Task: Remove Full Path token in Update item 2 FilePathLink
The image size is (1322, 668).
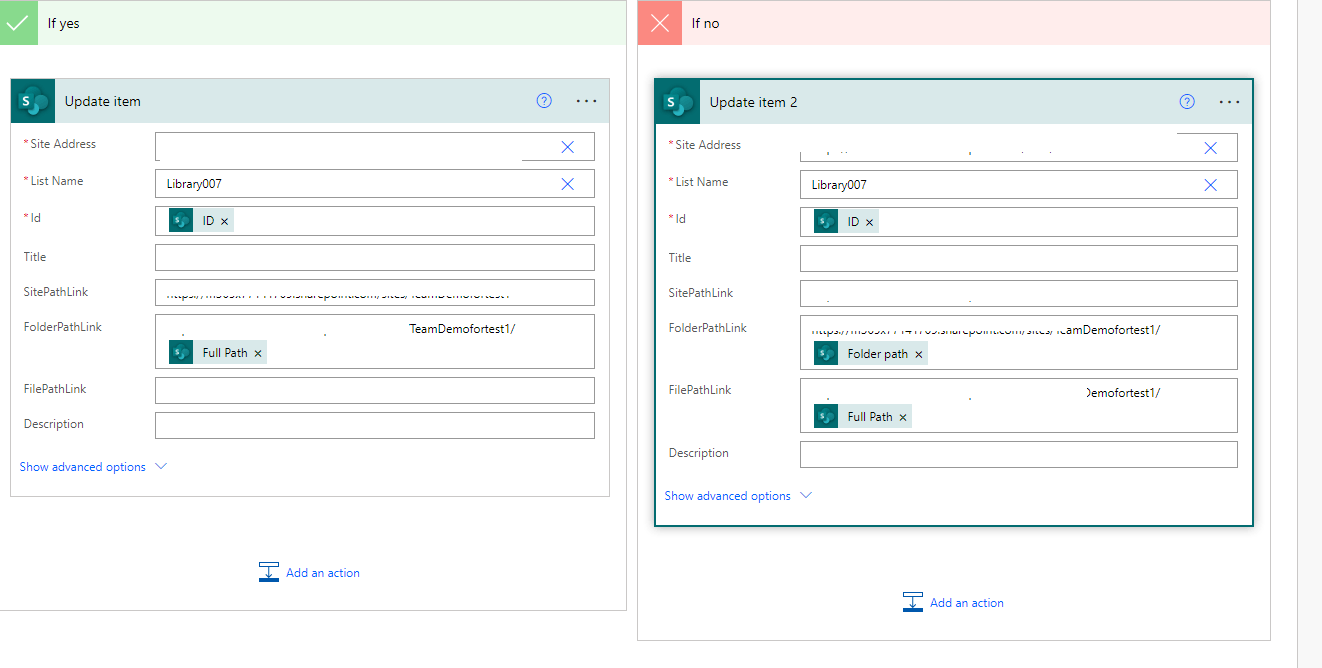Action: pos(903,417)
